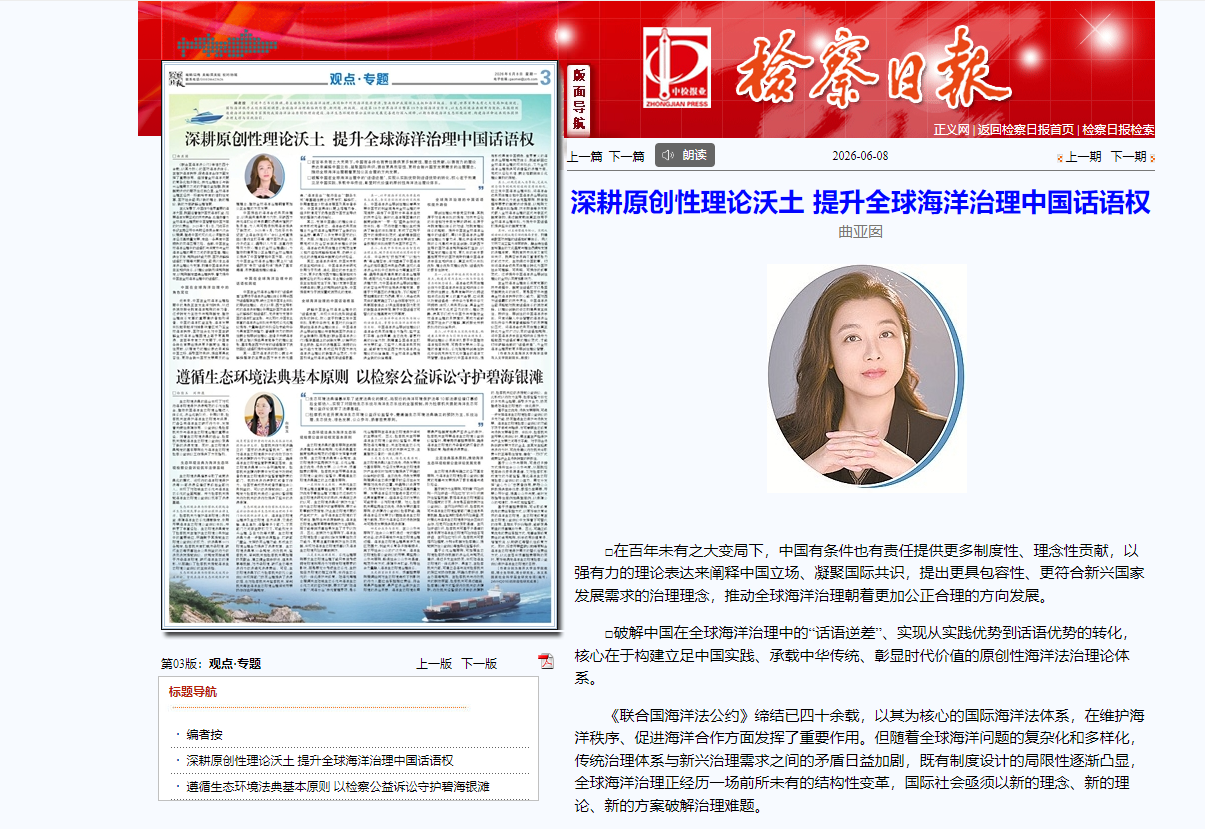Click the 朗读 speaker button
The width and height of the screenshot is (1205, 829).
pyautogui.click(x=685, y=155)
